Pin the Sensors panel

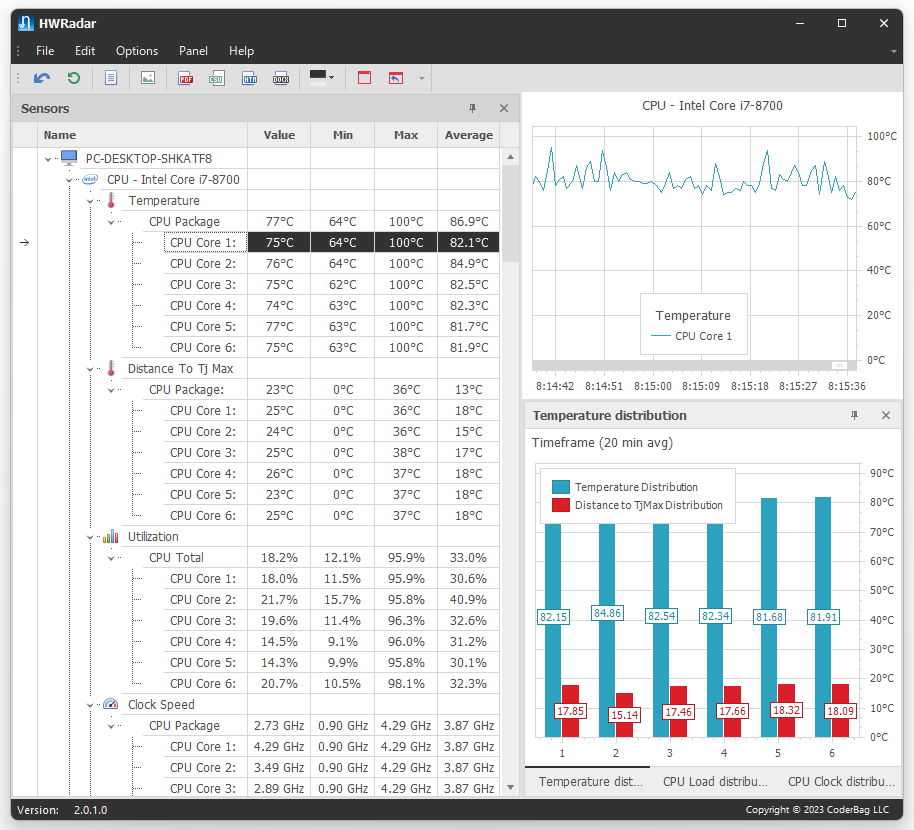click(x=472, y=108)
